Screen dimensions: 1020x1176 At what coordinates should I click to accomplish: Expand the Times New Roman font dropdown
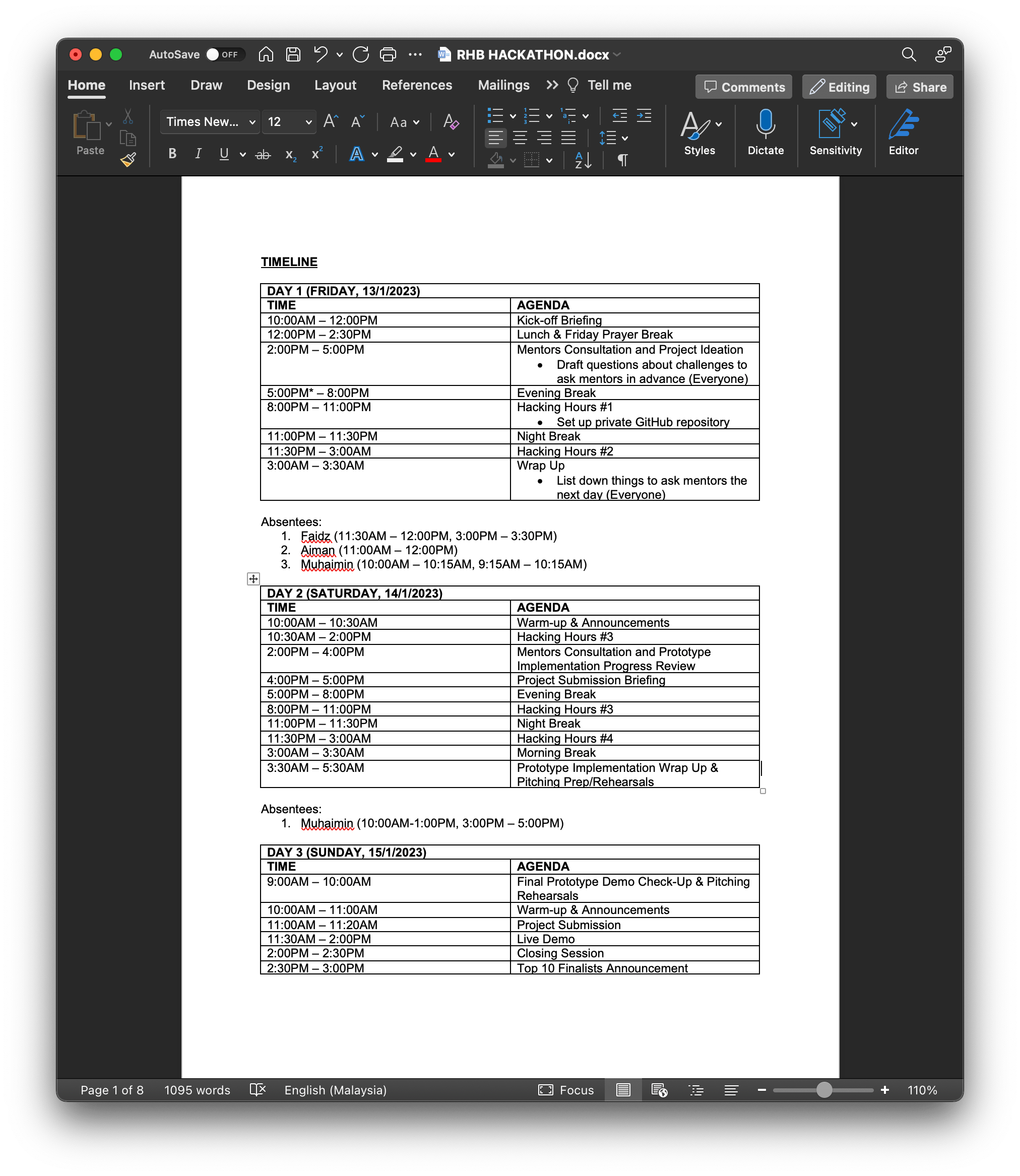pyautogui.click(x=252, y=122)
